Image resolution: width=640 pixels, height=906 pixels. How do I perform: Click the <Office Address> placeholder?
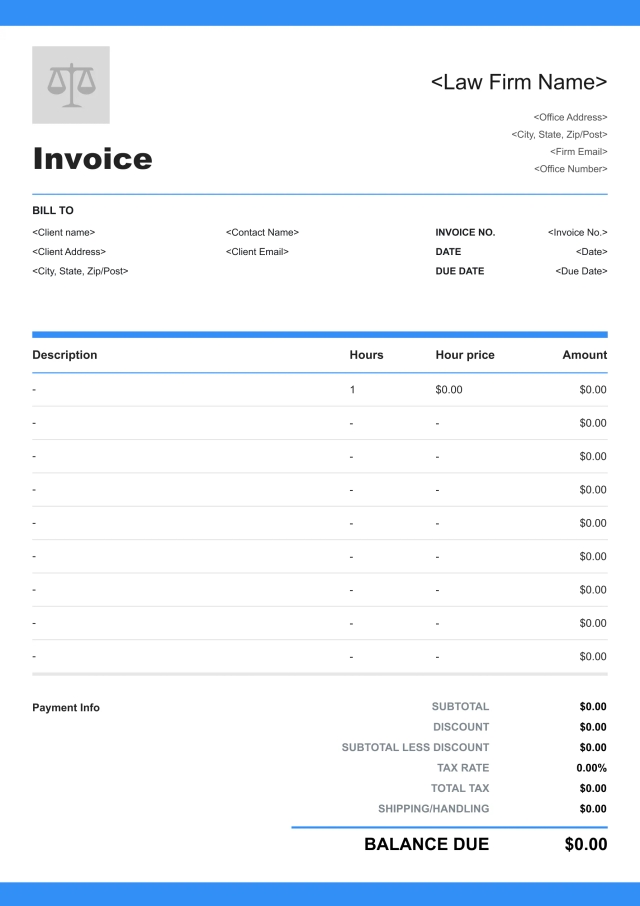tap(570, 117)
